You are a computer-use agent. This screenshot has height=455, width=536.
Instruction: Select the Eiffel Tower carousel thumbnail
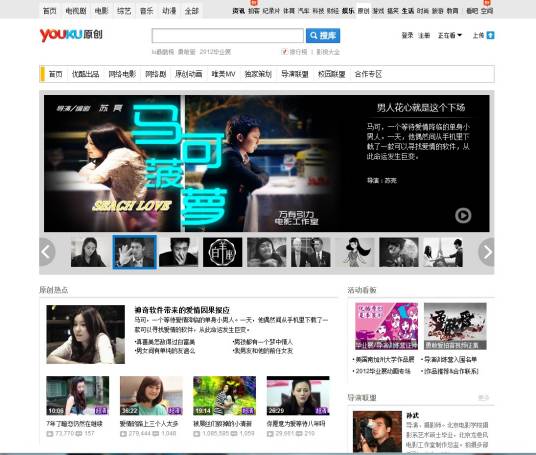click(x=443, y=252)
